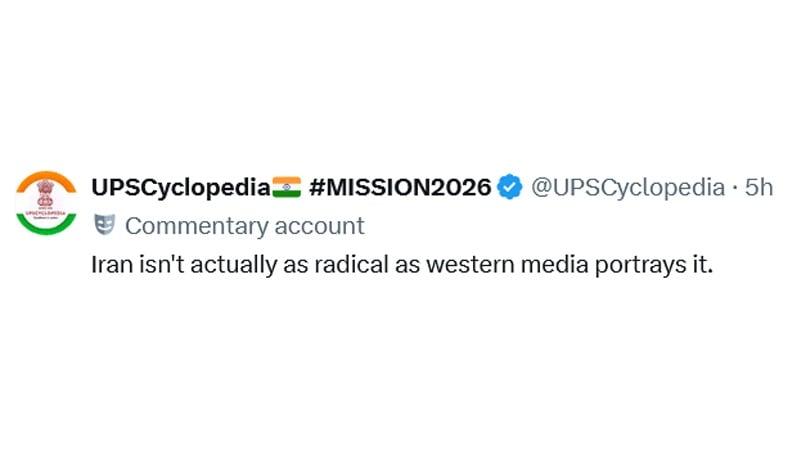Open the @UPSCyclopedia handle link
This screenshot has width=800, height=450.
pyautogui.click(x=627, y=186)
